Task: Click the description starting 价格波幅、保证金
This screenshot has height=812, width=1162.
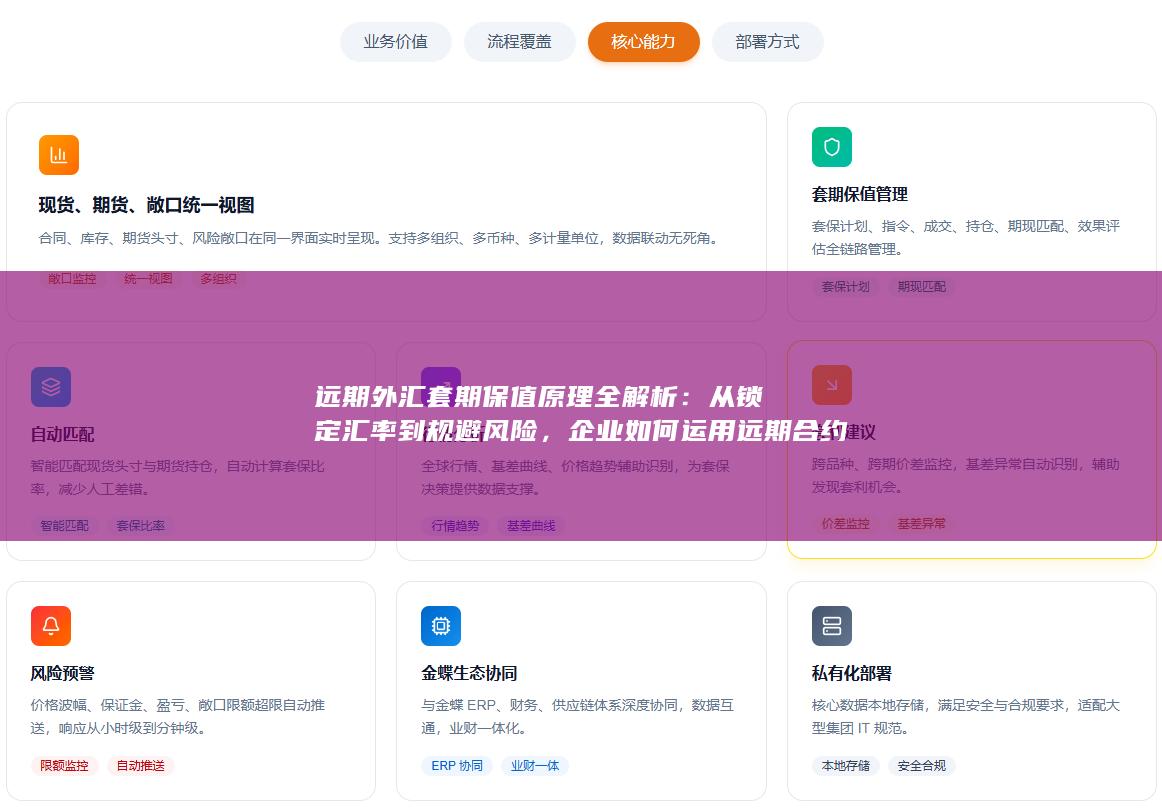Action: (x=178, y=716)
